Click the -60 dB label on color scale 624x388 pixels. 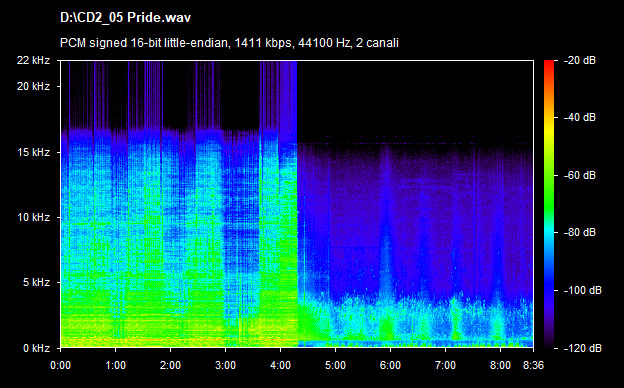coord(579,175)
